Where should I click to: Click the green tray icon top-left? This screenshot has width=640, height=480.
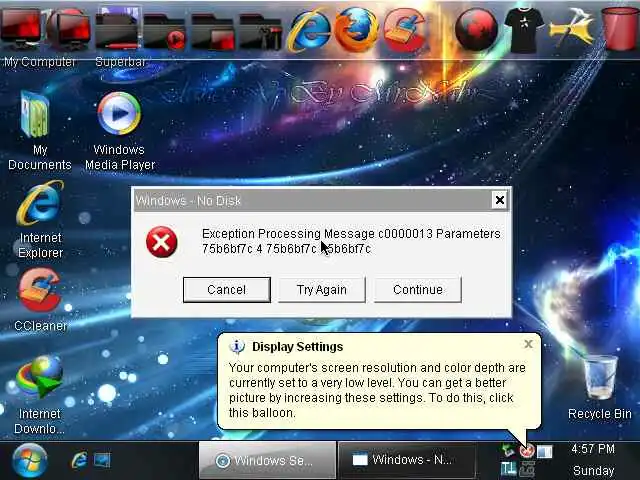508,451
